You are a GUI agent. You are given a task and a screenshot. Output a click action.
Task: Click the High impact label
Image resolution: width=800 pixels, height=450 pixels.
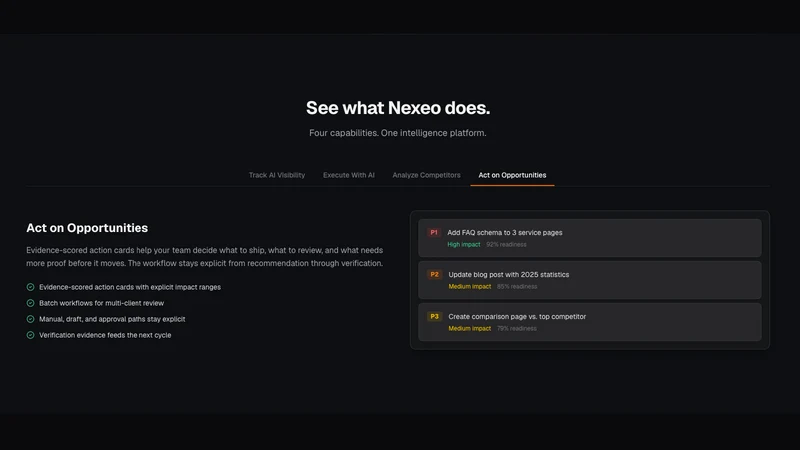click(464, 244)
